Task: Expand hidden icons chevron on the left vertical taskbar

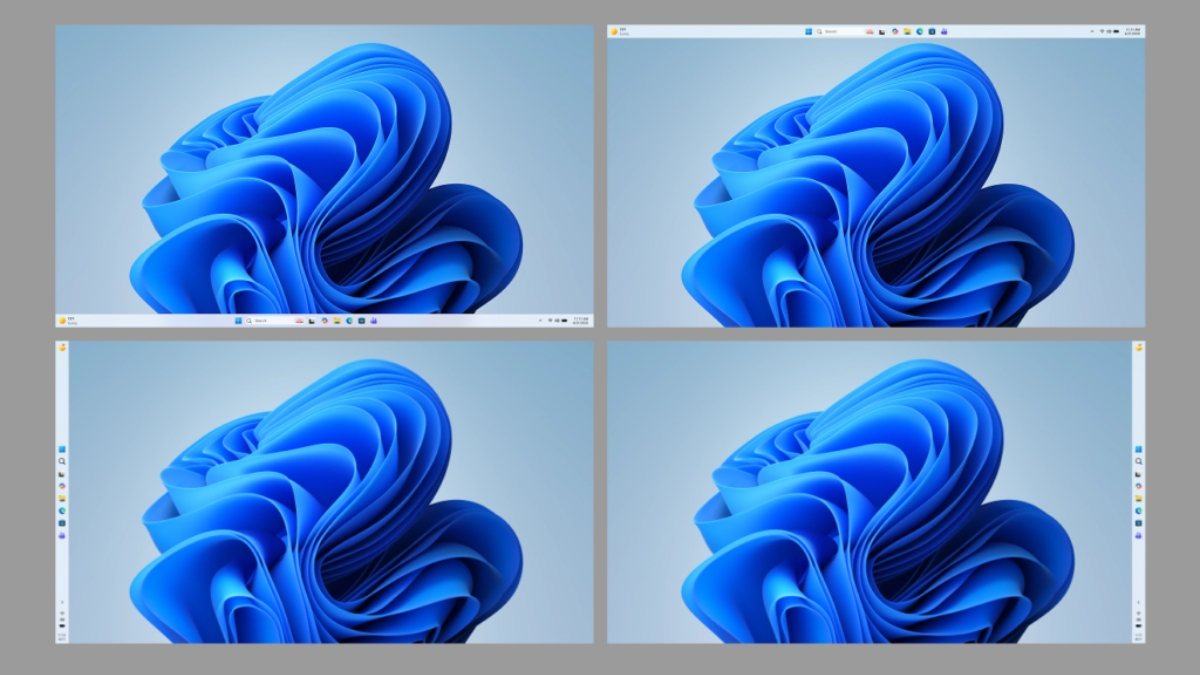Action: coord(62,601)
